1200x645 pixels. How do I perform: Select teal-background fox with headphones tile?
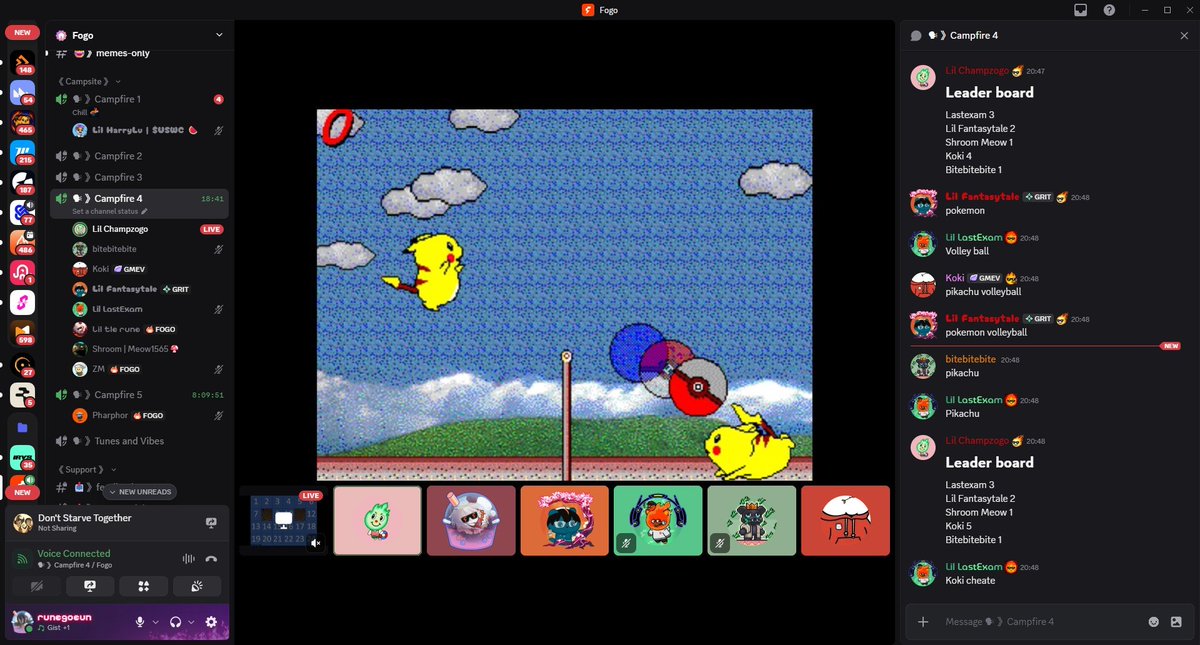658,520
